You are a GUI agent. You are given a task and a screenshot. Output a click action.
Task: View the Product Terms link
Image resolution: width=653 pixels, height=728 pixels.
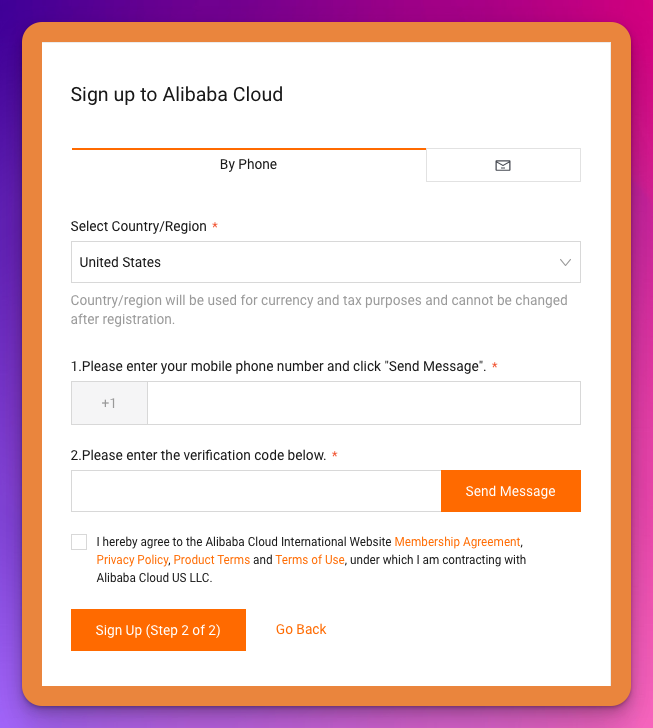pos(211,560)
